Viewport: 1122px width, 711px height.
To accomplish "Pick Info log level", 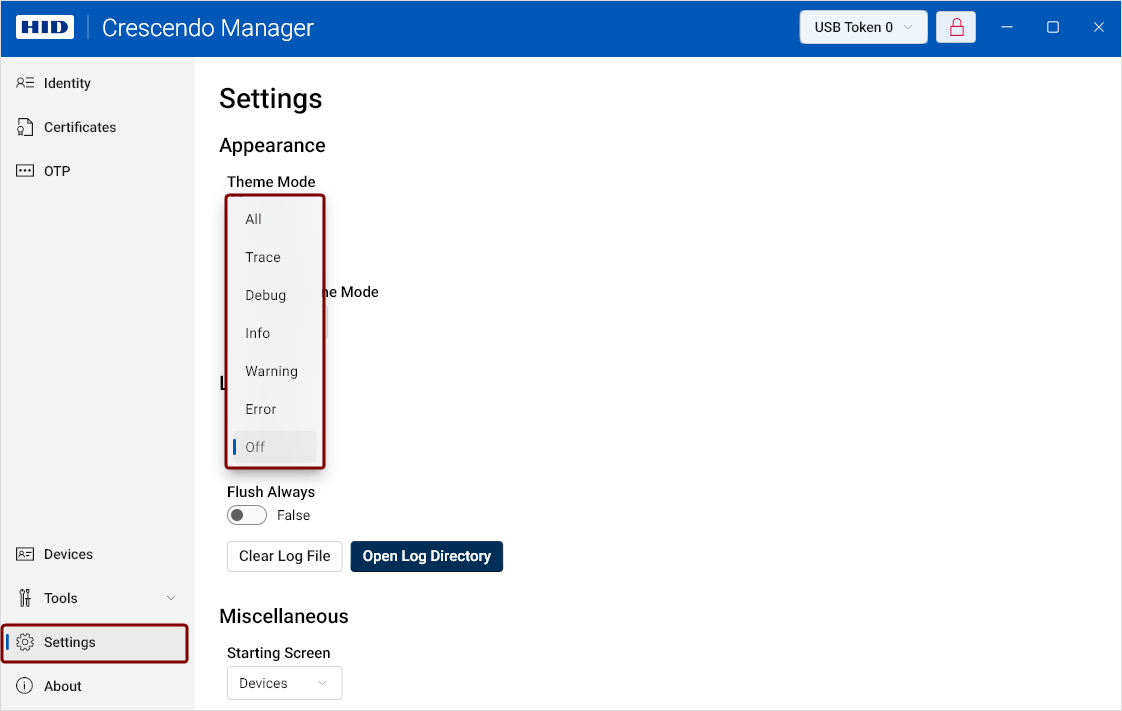I will [x=275, y=333].
